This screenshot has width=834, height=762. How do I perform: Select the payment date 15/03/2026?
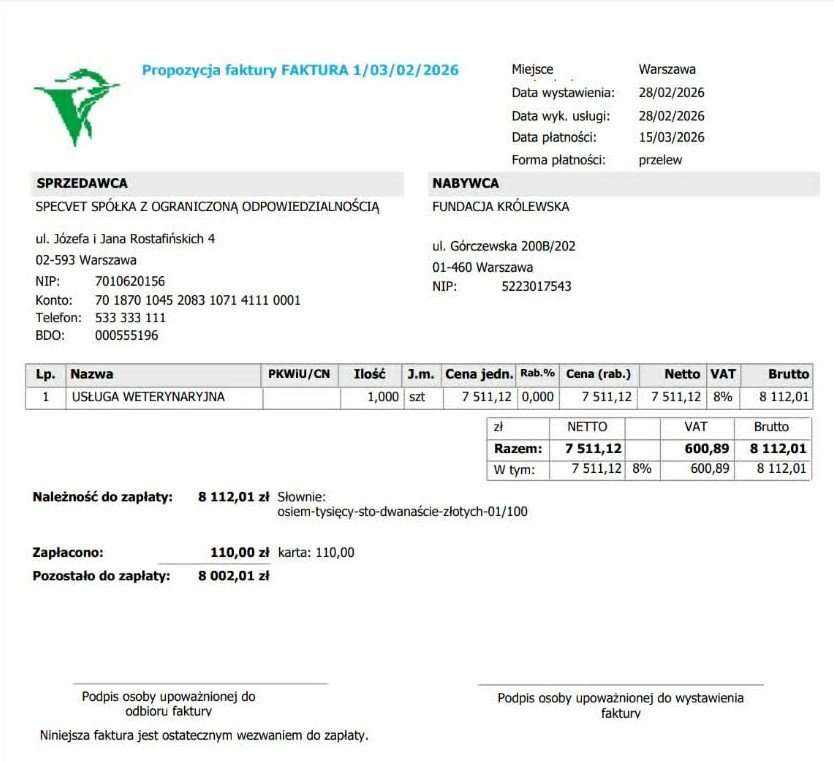click(x=671, y=138)
